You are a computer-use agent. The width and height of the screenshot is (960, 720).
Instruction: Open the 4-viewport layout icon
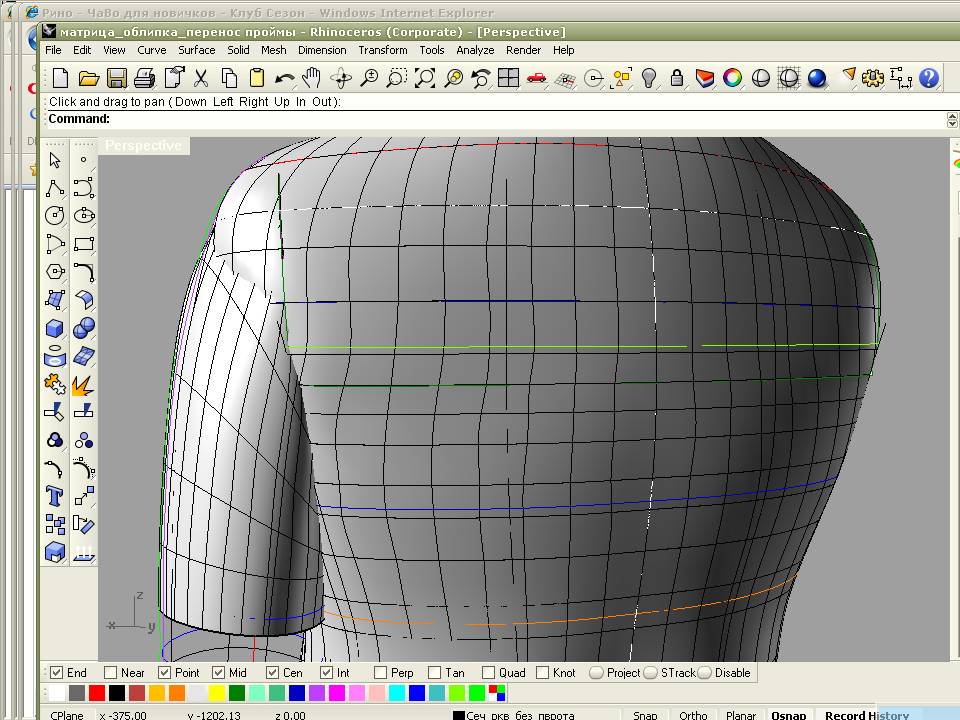tap(509, 78)
